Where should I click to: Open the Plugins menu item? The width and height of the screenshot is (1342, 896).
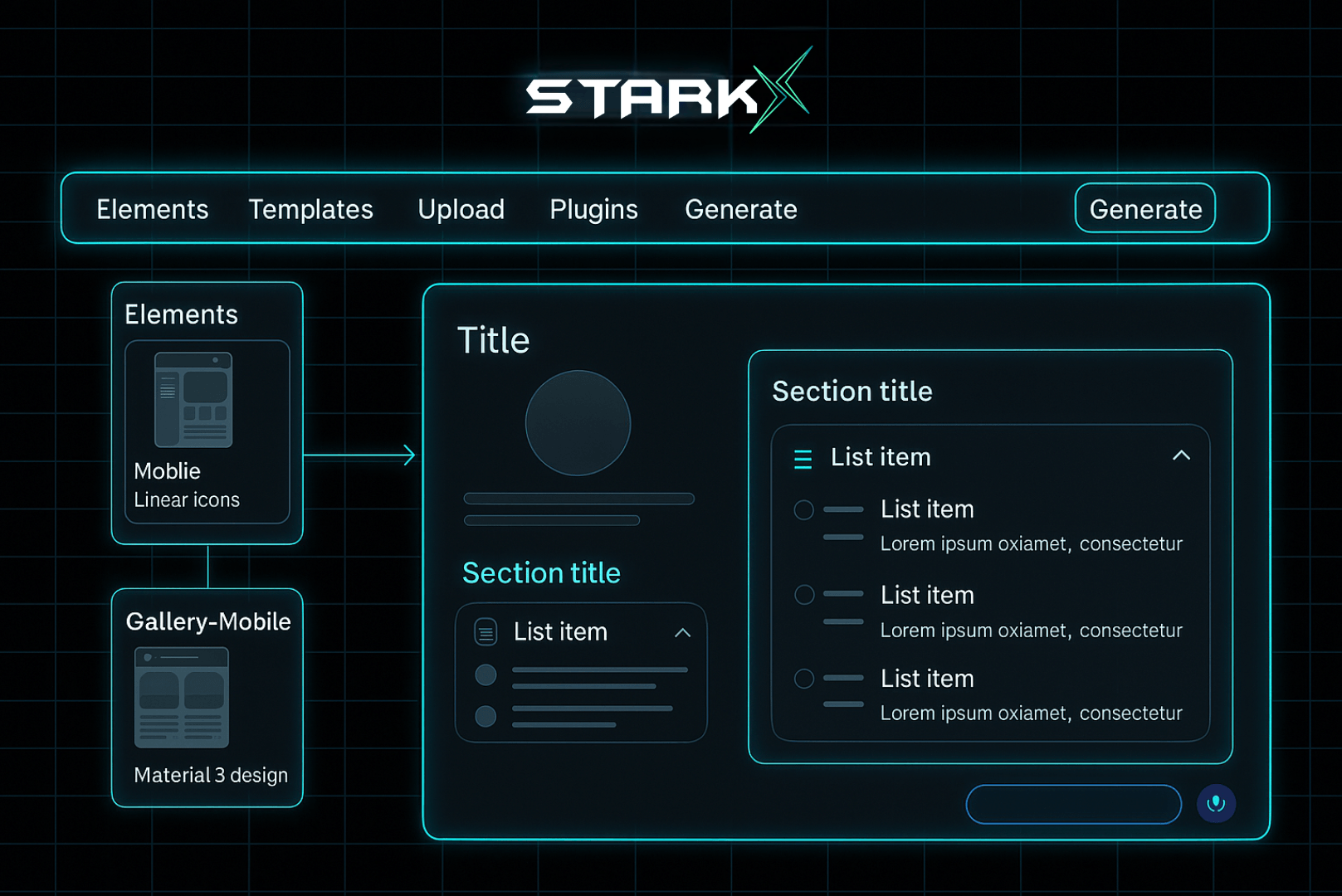pos(594,209)
